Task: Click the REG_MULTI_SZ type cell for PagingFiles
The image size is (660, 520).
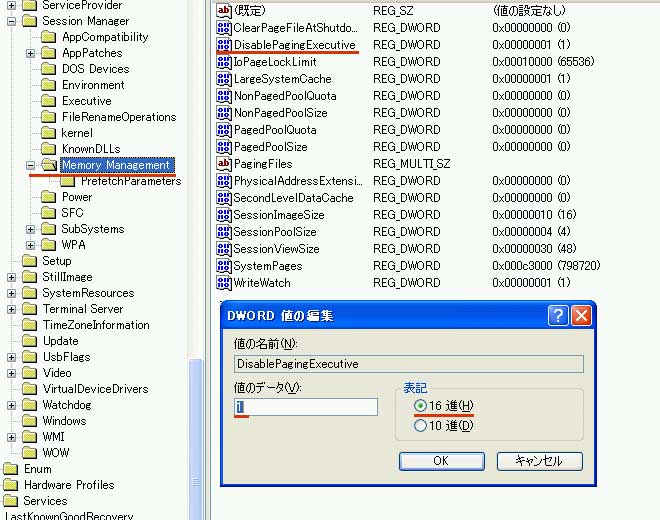Action: click(412, 164)
